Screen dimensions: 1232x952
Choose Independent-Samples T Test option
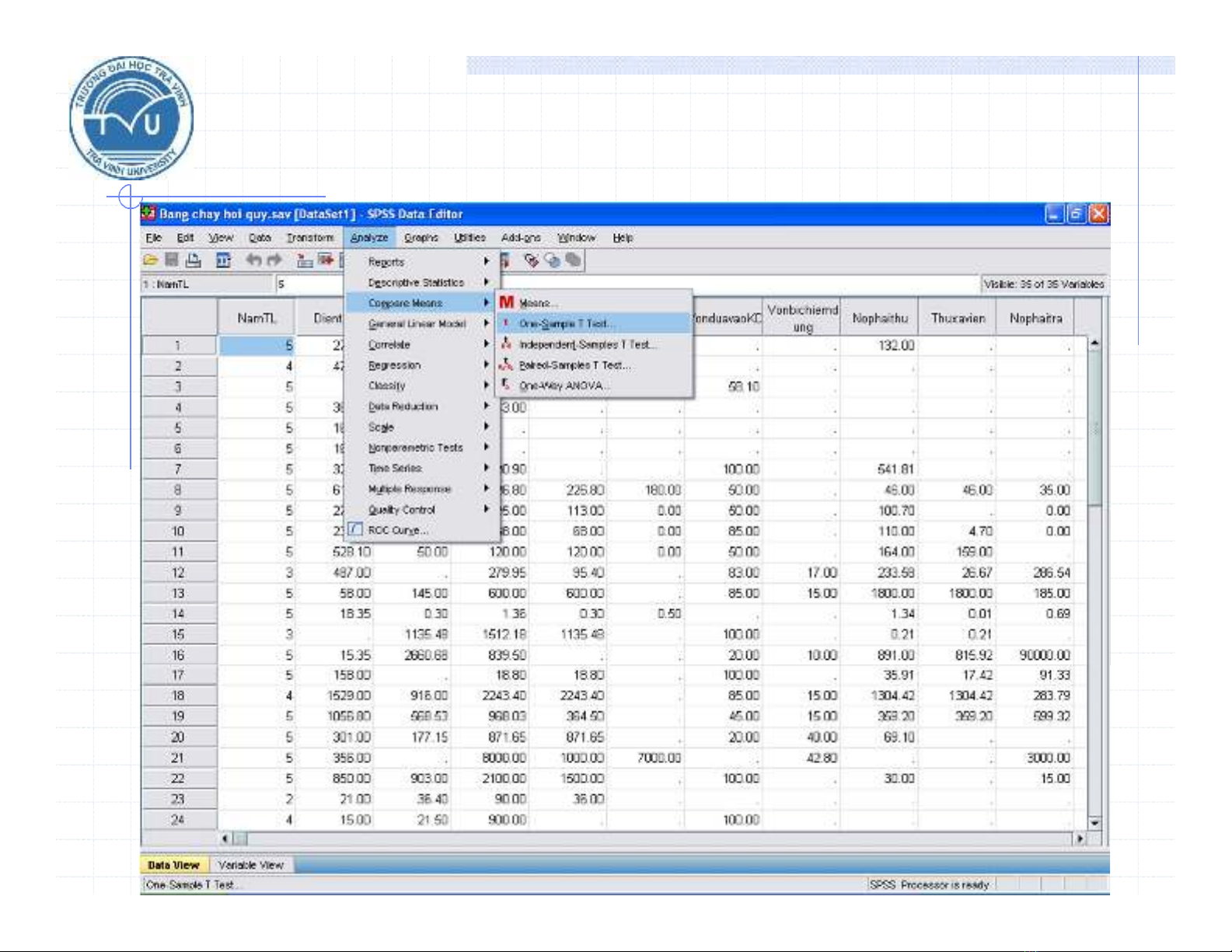(588, 344)
